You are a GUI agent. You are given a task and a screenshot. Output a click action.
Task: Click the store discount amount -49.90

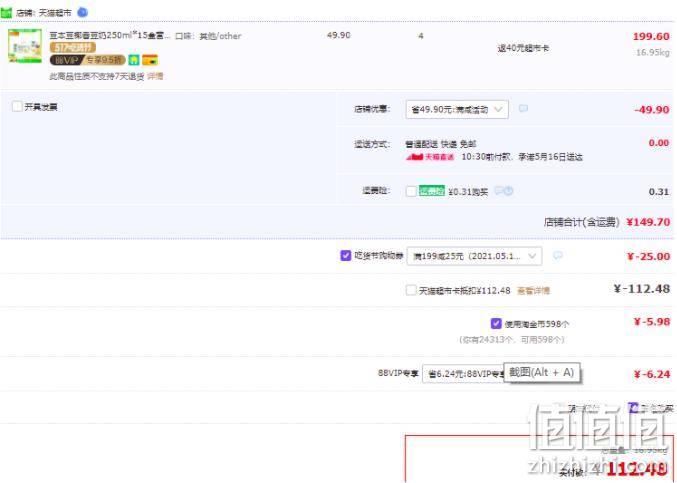point(652,110)
